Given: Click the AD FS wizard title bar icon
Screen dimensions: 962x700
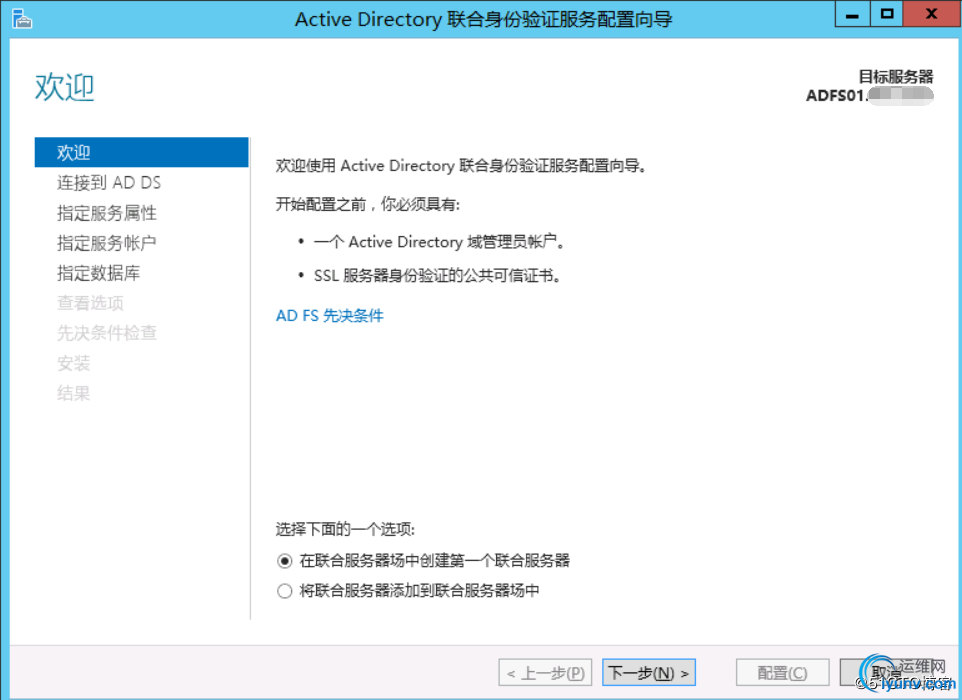Looking at the screenshot, I should coord(21,19).
